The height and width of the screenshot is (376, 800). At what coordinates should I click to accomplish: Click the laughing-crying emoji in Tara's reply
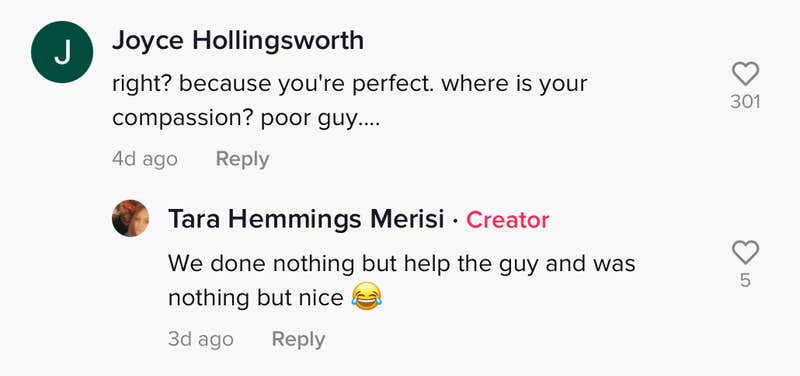pyautogui.click(x=367, y=298)
